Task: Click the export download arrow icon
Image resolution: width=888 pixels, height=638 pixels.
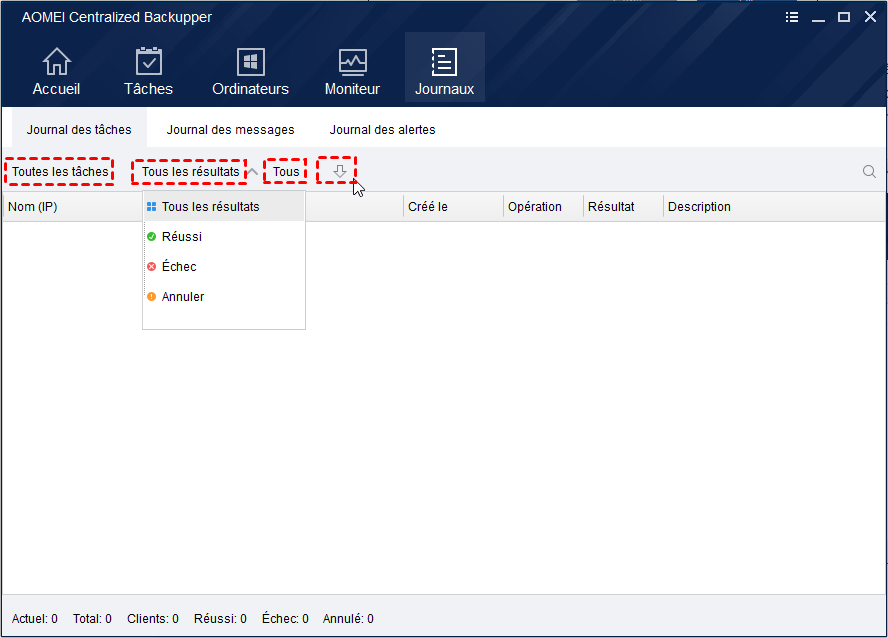Action: tap(339, 172)
